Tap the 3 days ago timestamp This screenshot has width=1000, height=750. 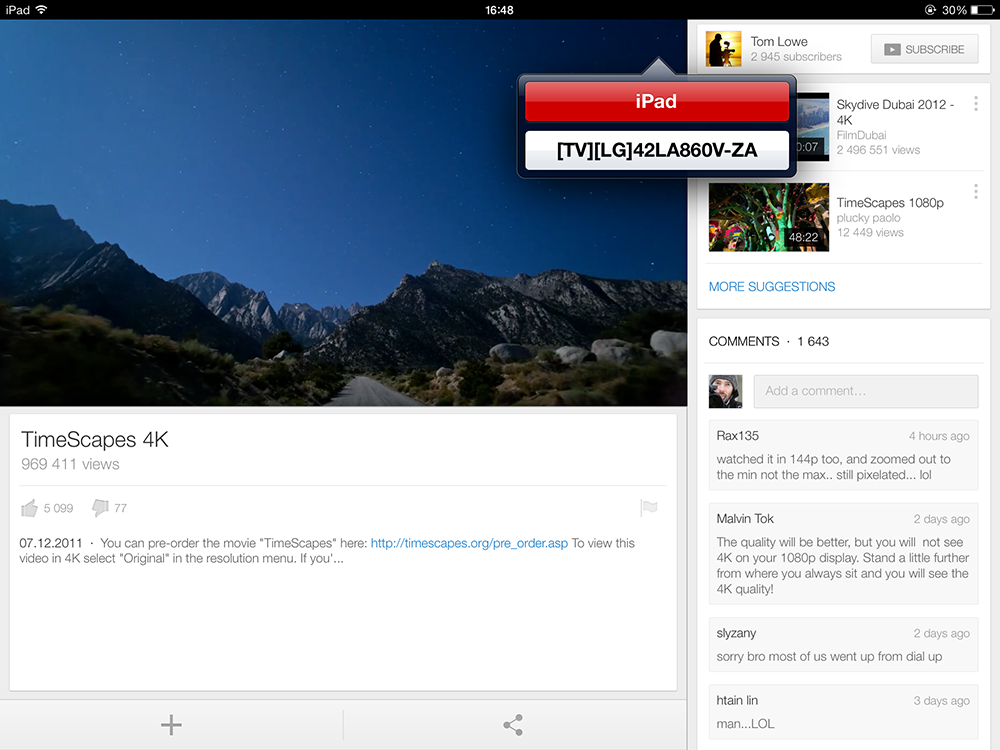pos(941,701)
